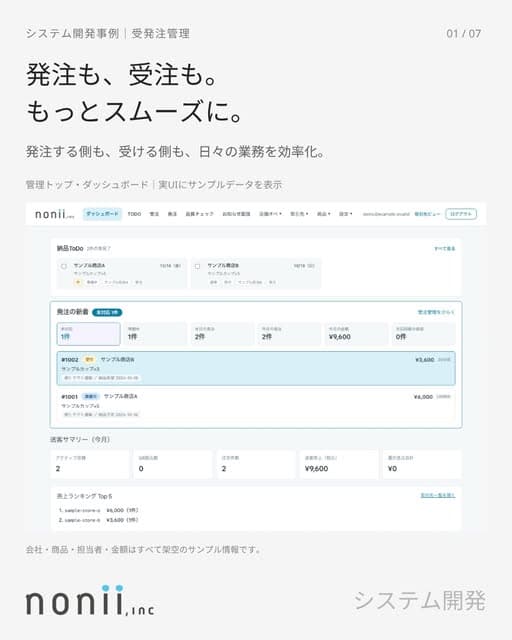Open order row #1002
Viewport: 512px width, 640px height.
click(x=256, y=368)
